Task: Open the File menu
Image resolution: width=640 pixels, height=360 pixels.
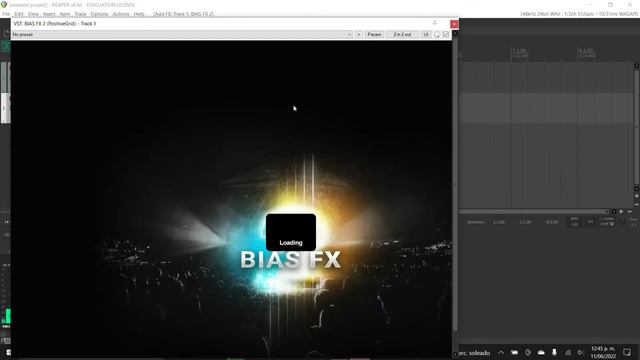Action: point(6,14)
